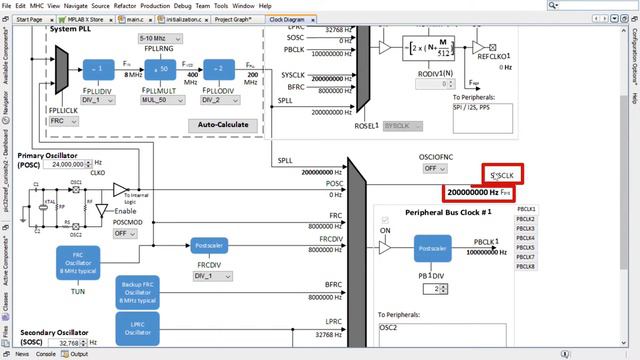This screenshot has height=360, width=640.
Task: Open the Active Components side panel
Action: (x=5, y=261)
